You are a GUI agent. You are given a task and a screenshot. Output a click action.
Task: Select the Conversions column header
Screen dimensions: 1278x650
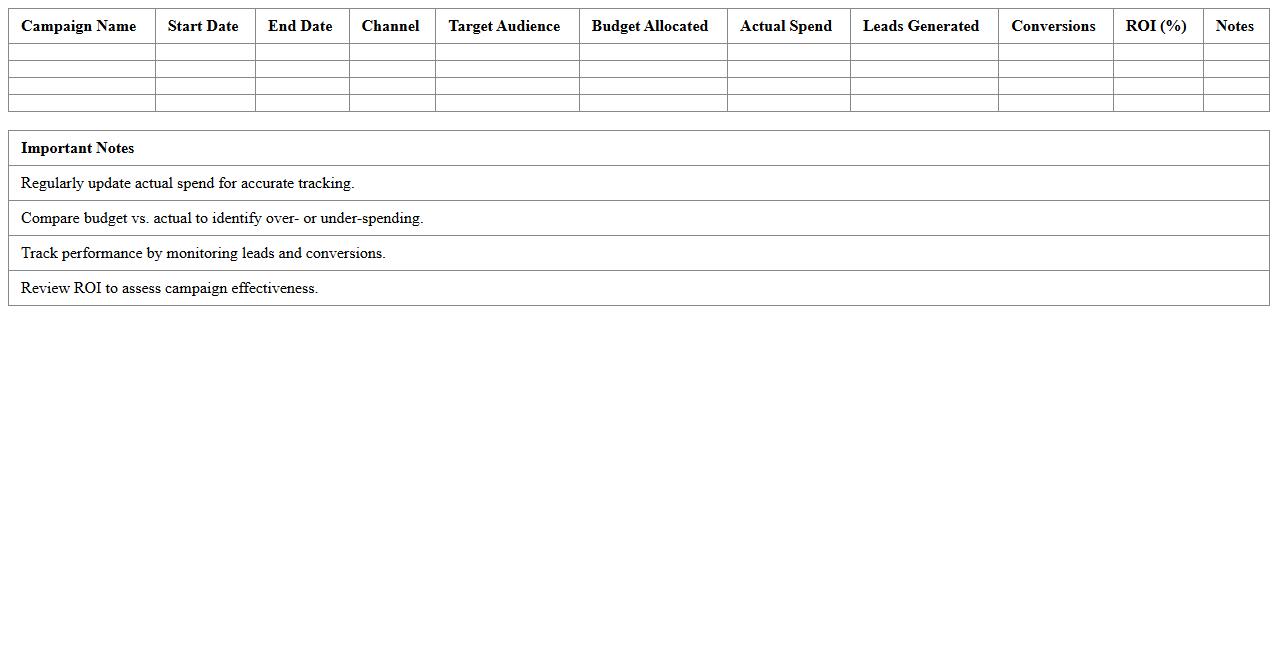click(x=1053, y=26)
